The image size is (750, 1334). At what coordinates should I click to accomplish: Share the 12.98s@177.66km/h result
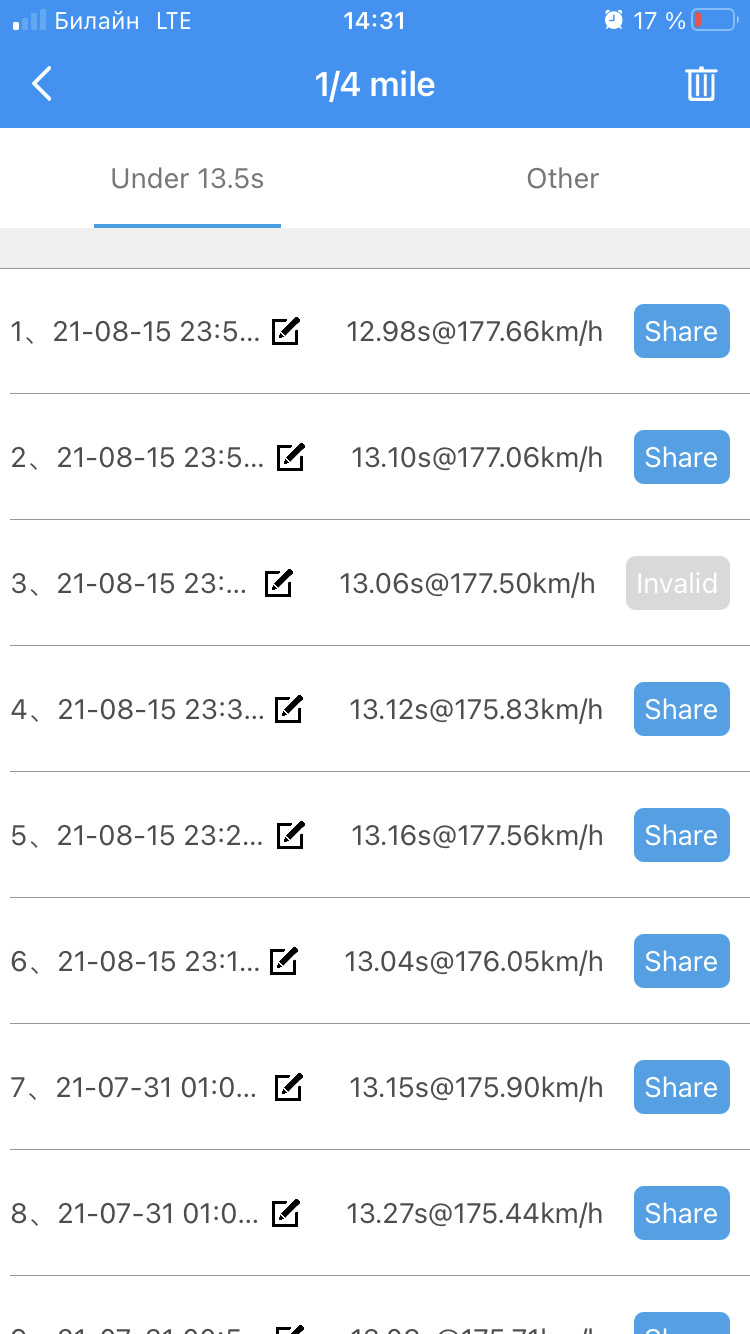pos(681,331)
